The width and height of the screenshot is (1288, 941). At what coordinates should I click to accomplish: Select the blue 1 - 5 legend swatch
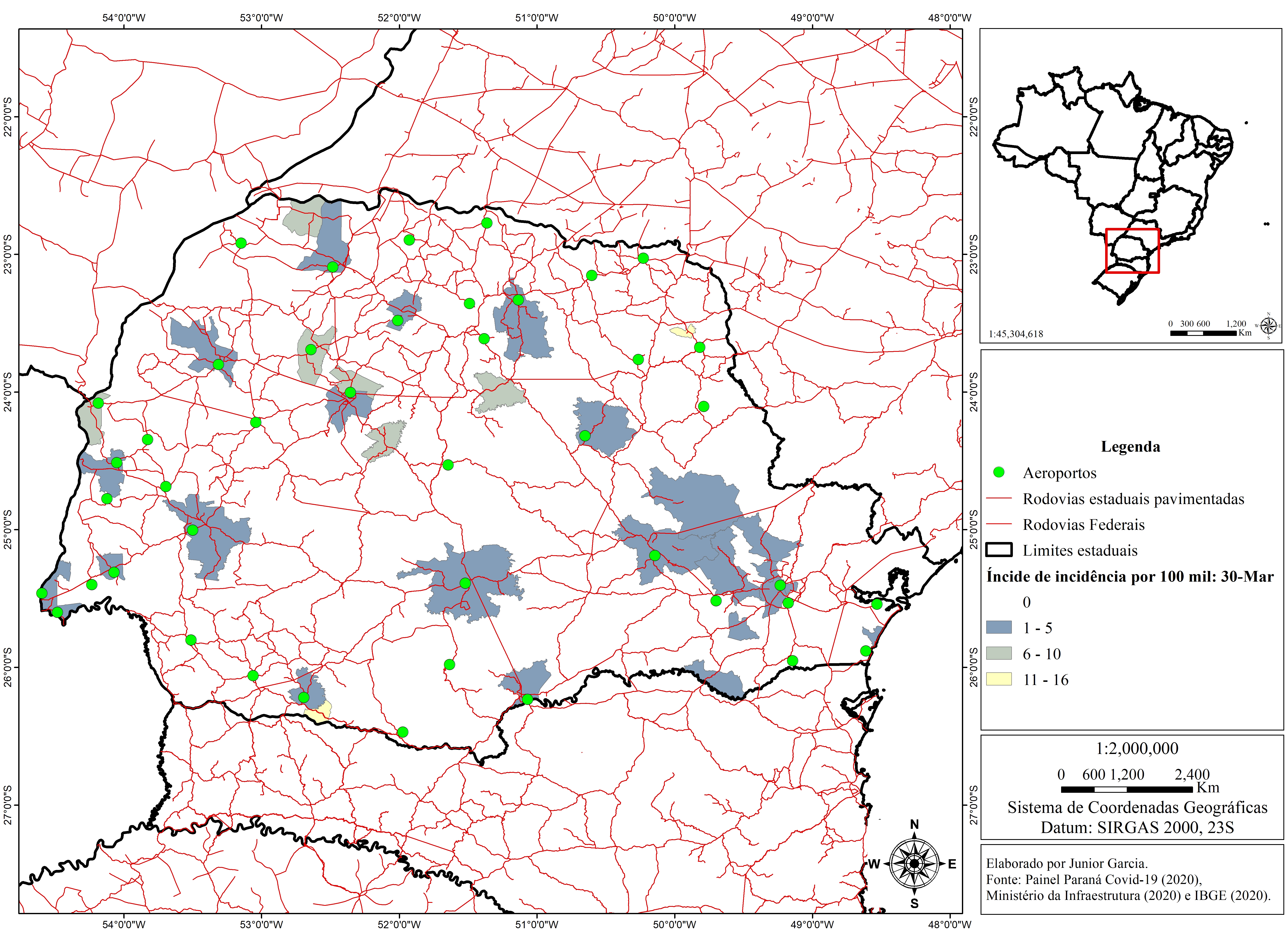pos(999,627)
